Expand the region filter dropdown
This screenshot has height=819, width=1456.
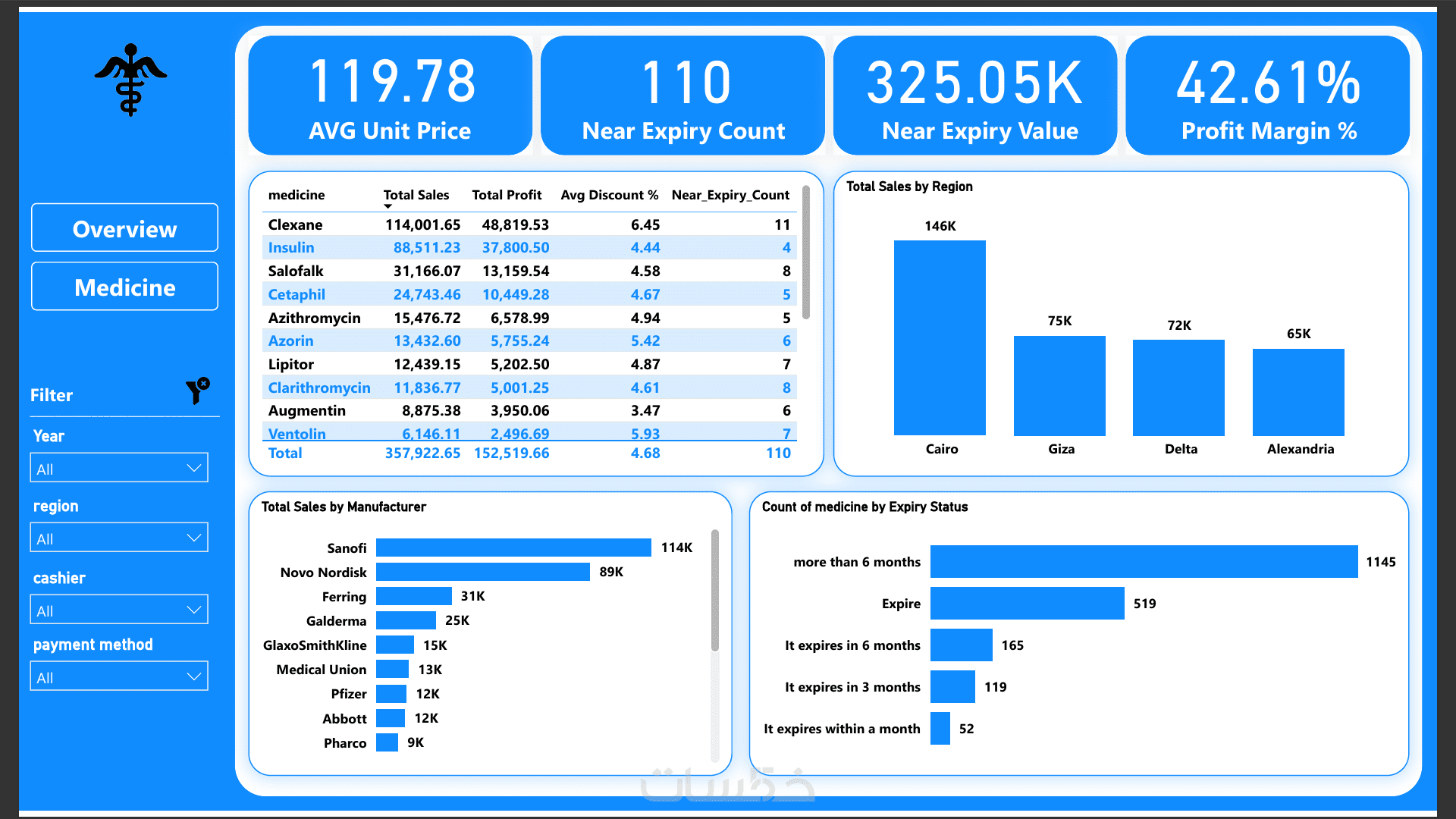coord(119,538)
